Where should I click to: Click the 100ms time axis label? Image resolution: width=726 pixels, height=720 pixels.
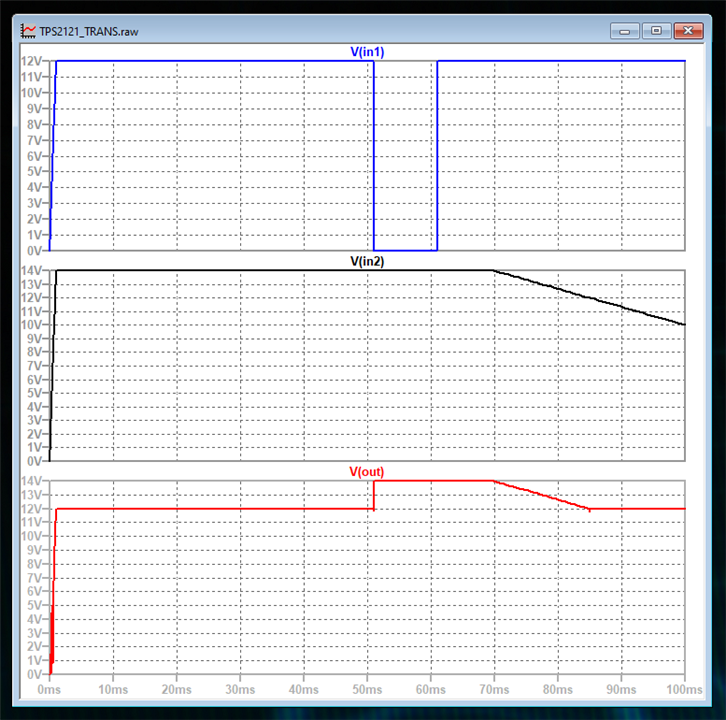[684, 689]
